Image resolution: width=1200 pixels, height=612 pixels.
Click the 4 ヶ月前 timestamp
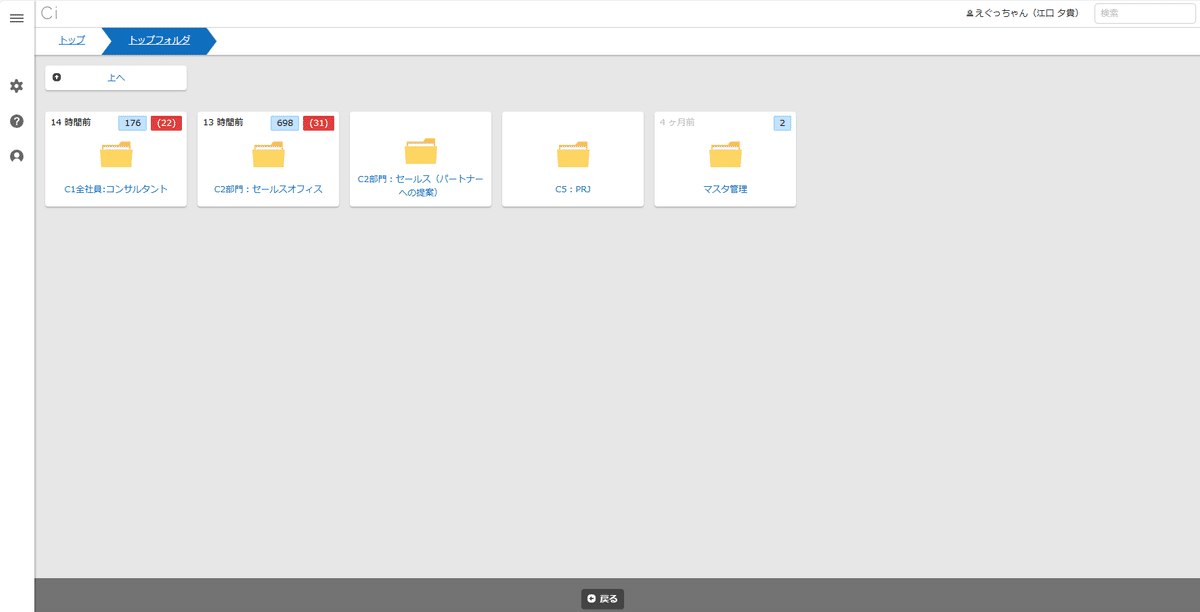pyautogui.click(x=677, y=122)
